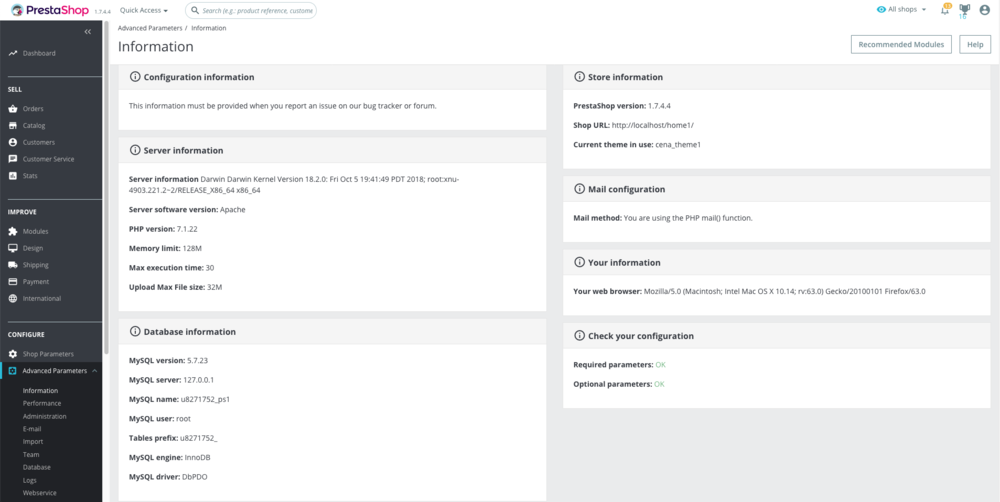
Task: Click the Advanced Parameters breadcrumb link
Action: [150, 28]
